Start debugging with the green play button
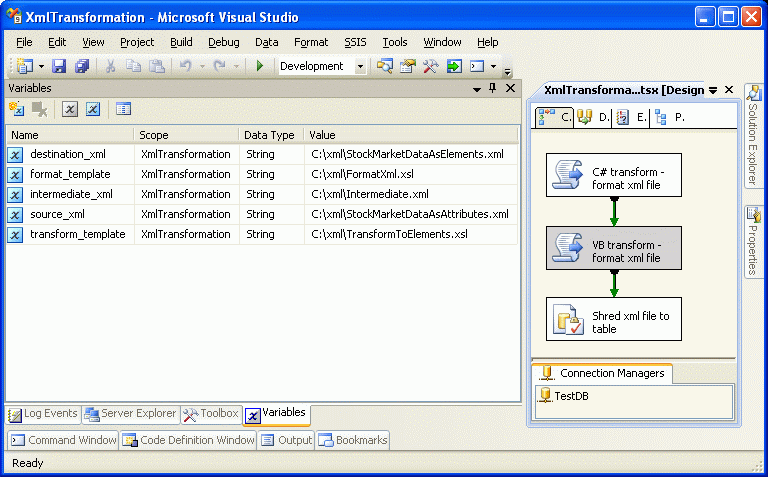The height and width of the screenshot is (477, 768). tap(260, 66)
